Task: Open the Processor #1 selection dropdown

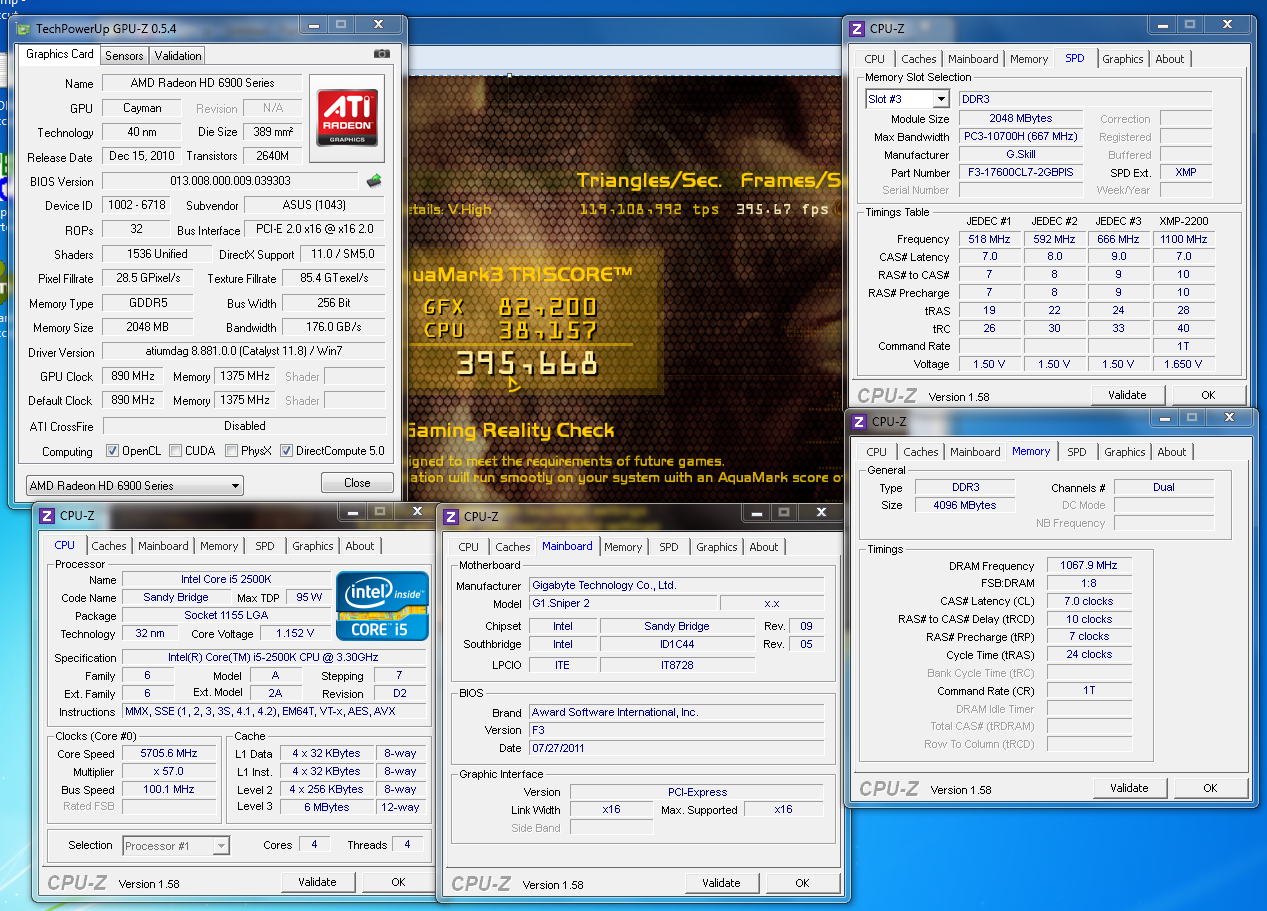Action: click(176, 846)
